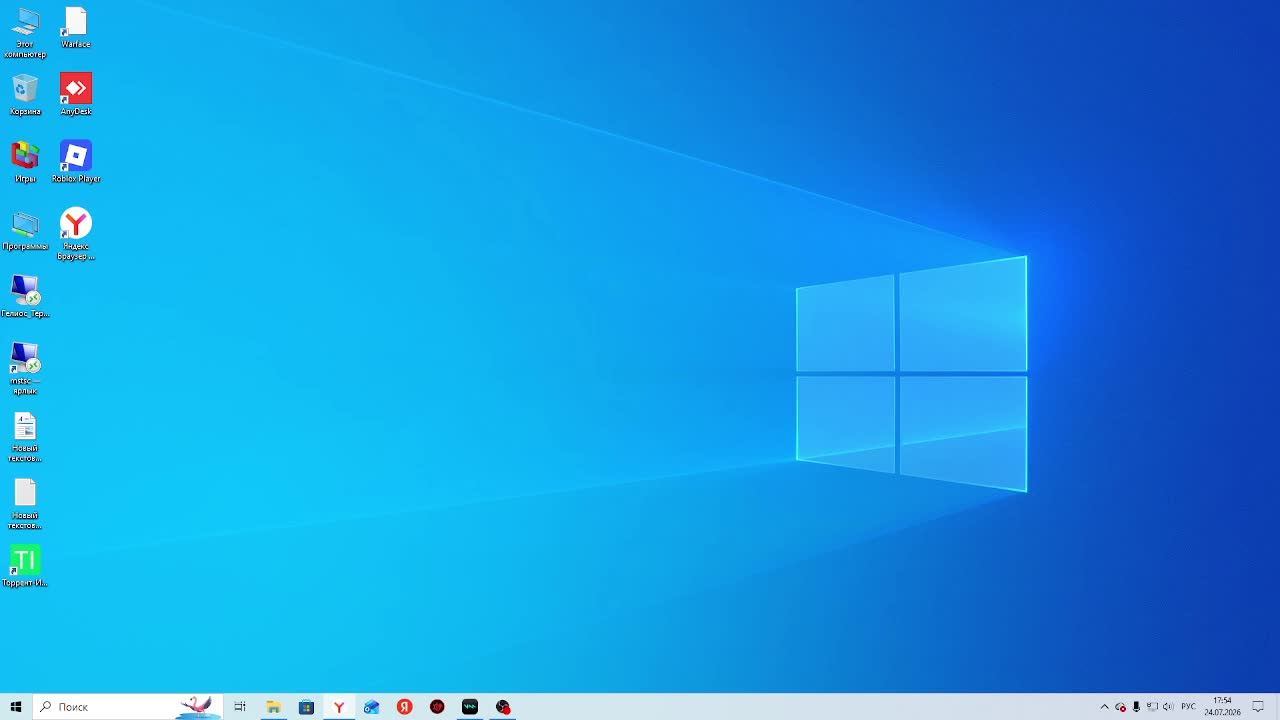
Task: Open Task View from the taskbar
Action: point(240,707)
